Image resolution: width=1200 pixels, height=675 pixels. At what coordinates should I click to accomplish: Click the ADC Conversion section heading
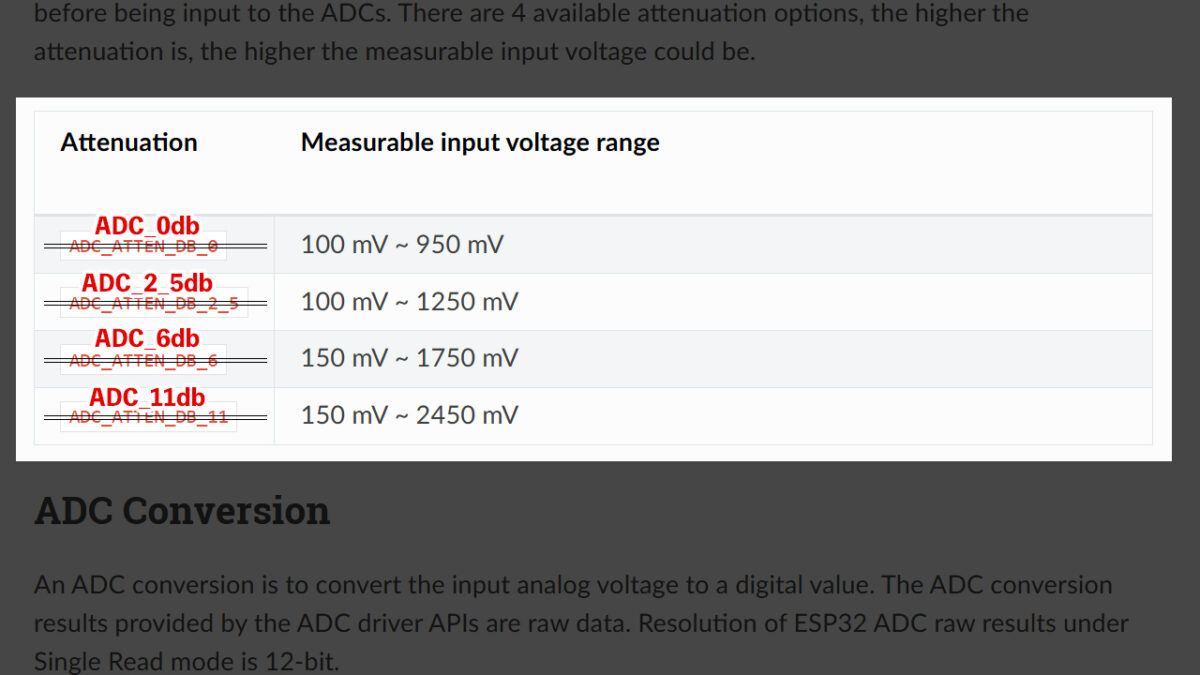(182, 511)
